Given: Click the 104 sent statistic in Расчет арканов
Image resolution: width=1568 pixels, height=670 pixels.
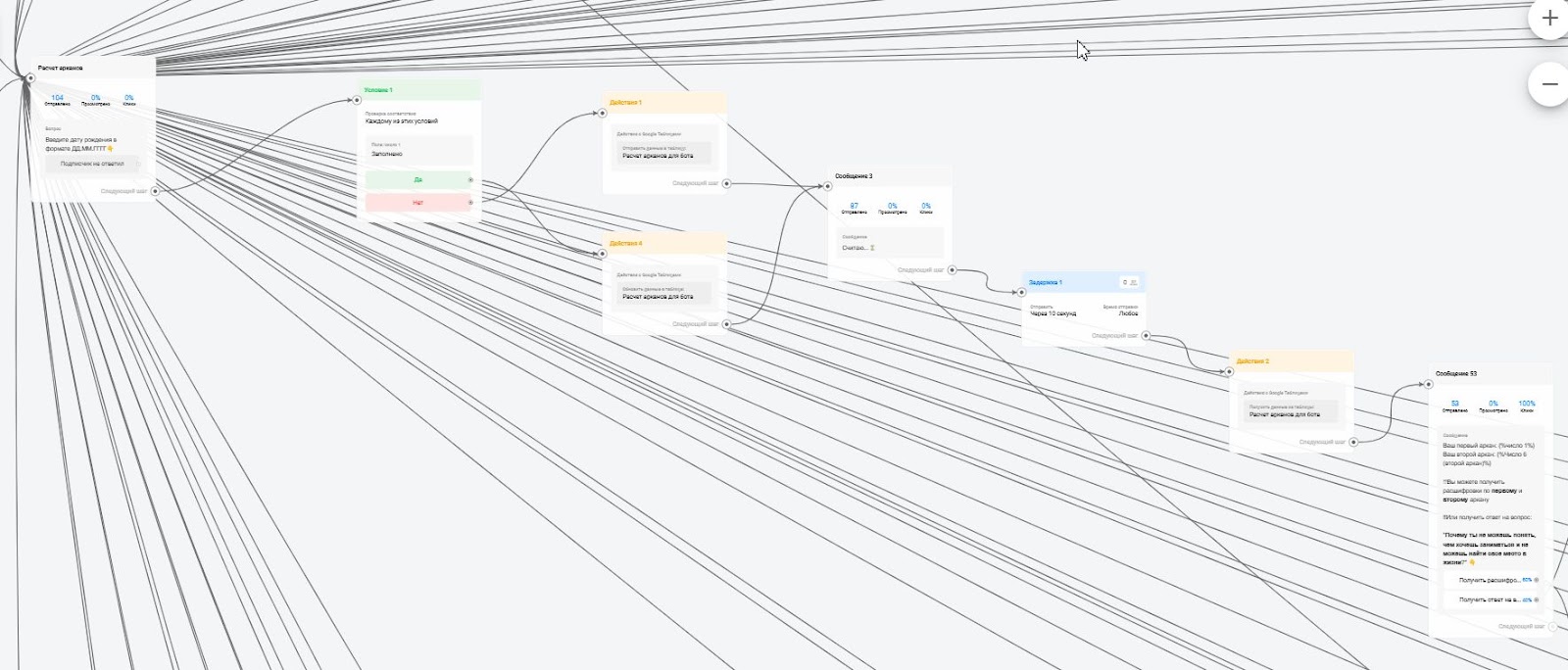Looking at the screenshot, I should [x=57, y=98].
